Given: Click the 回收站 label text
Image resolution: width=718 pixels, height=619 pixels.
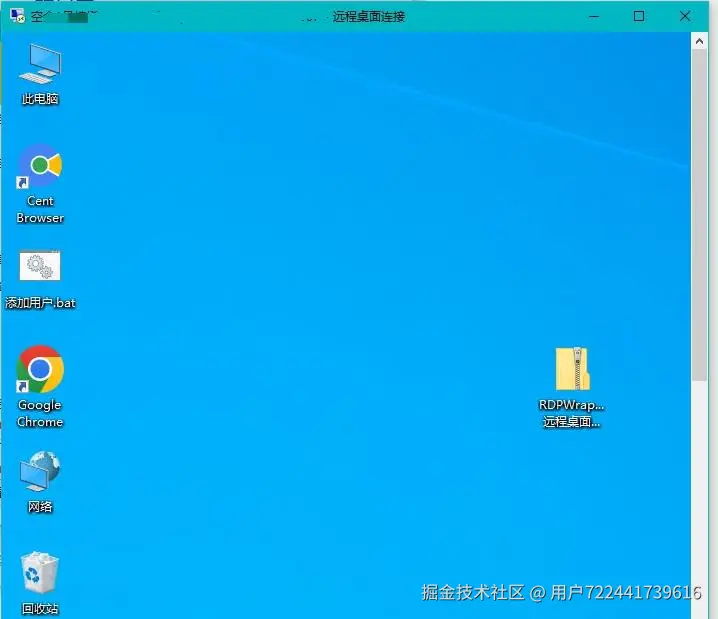Looking at the screenshot, I should (x=40, y=608).
